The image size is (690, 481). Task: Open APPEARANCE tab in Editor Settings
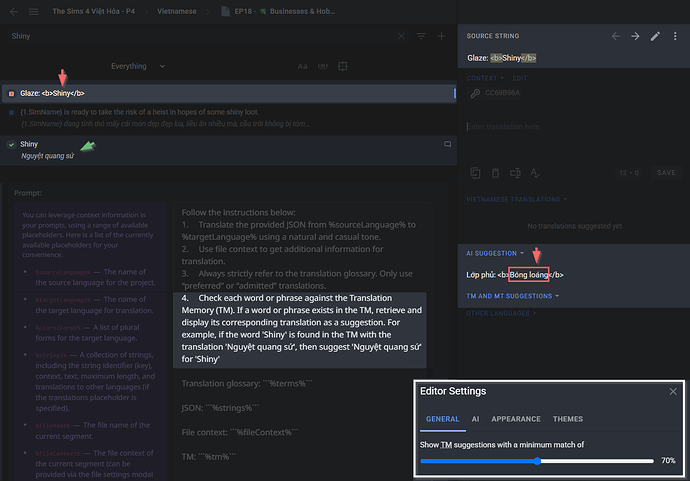click(x=516, y=419)
